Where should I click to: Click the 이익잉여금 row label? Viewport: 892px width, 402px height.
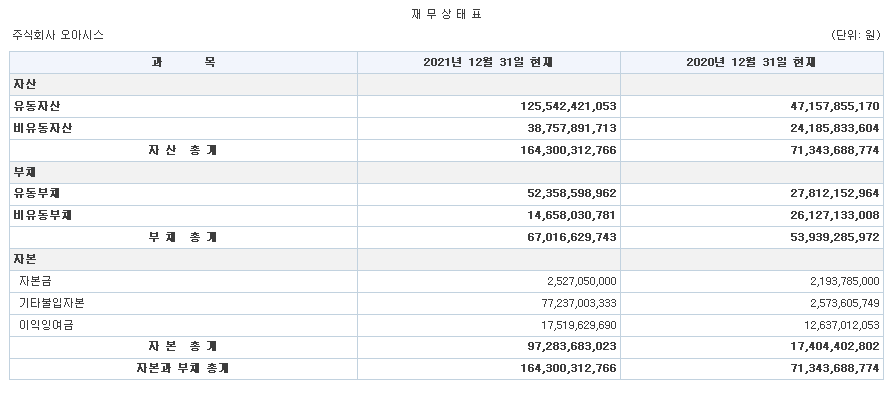pos(46,325)
